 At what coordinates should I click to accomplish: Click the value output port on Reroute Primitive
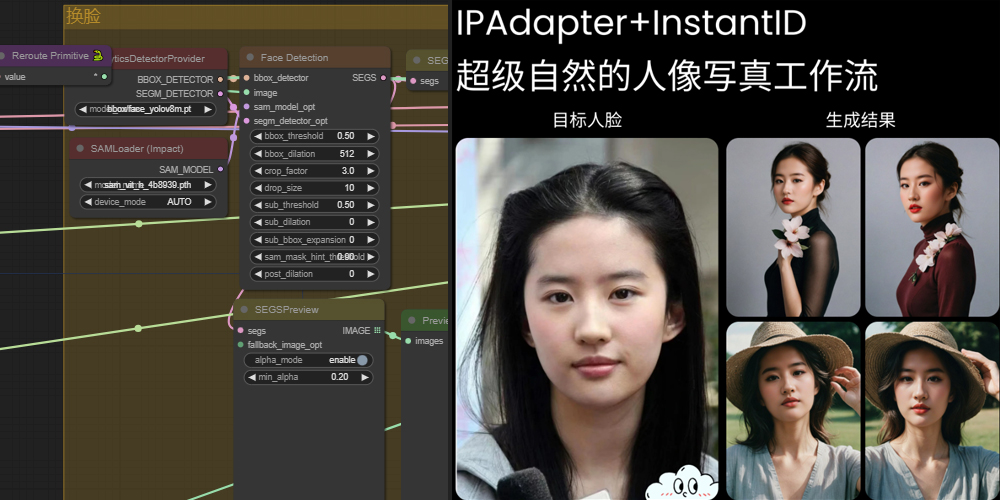pyautogui.click(x=104, y=77)
